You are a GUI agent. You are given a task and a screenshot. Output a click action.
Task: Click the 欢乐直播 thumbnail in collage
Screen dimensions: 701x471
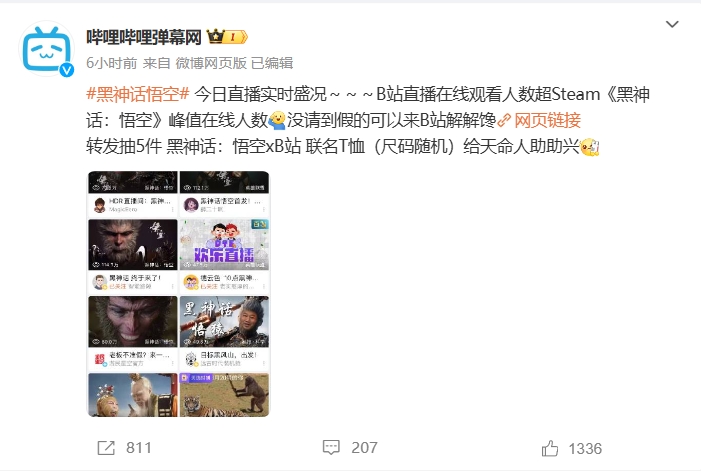(224, 244)
